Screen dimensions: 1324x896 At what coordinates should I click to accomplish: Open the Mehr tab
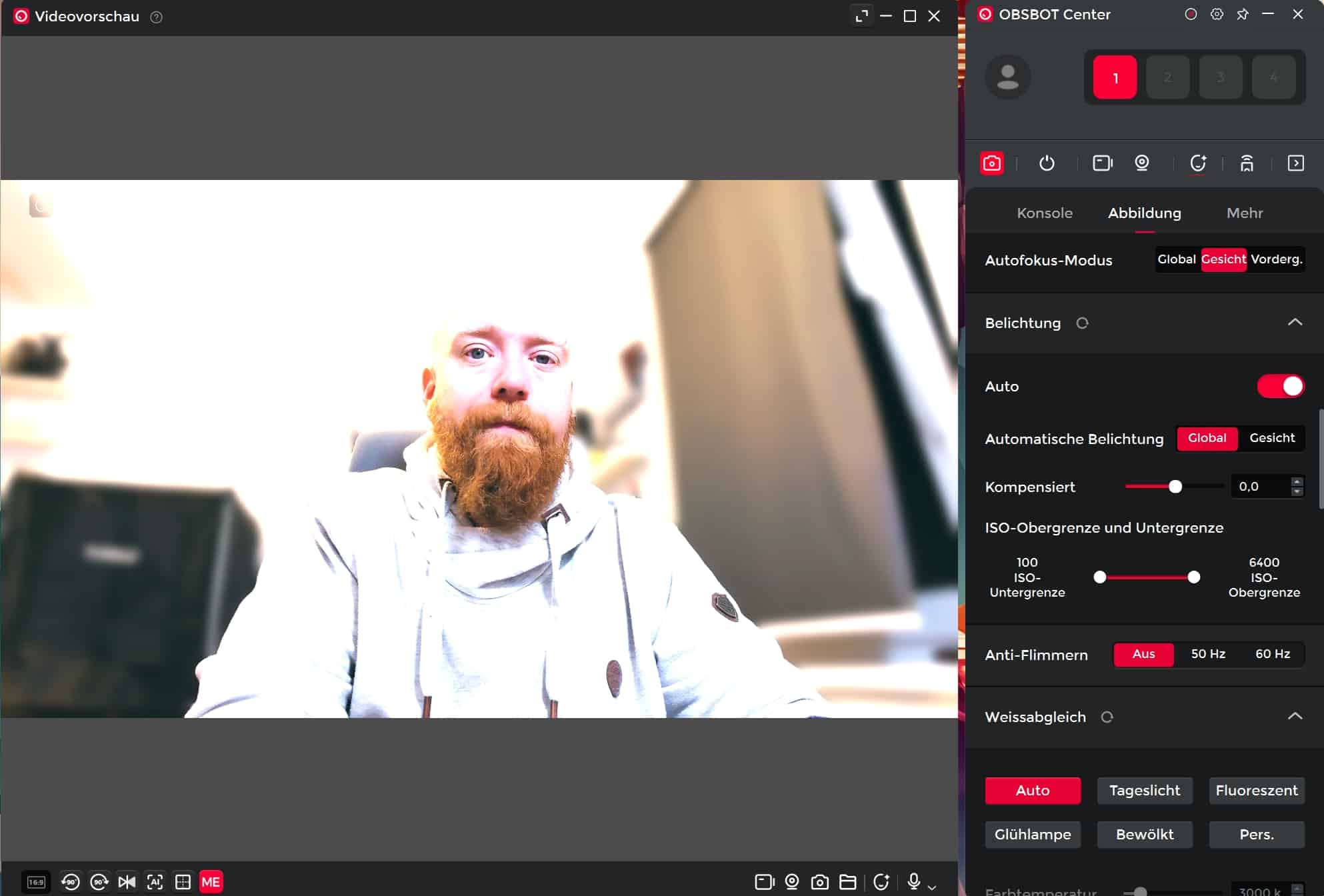pos(1244,213)
